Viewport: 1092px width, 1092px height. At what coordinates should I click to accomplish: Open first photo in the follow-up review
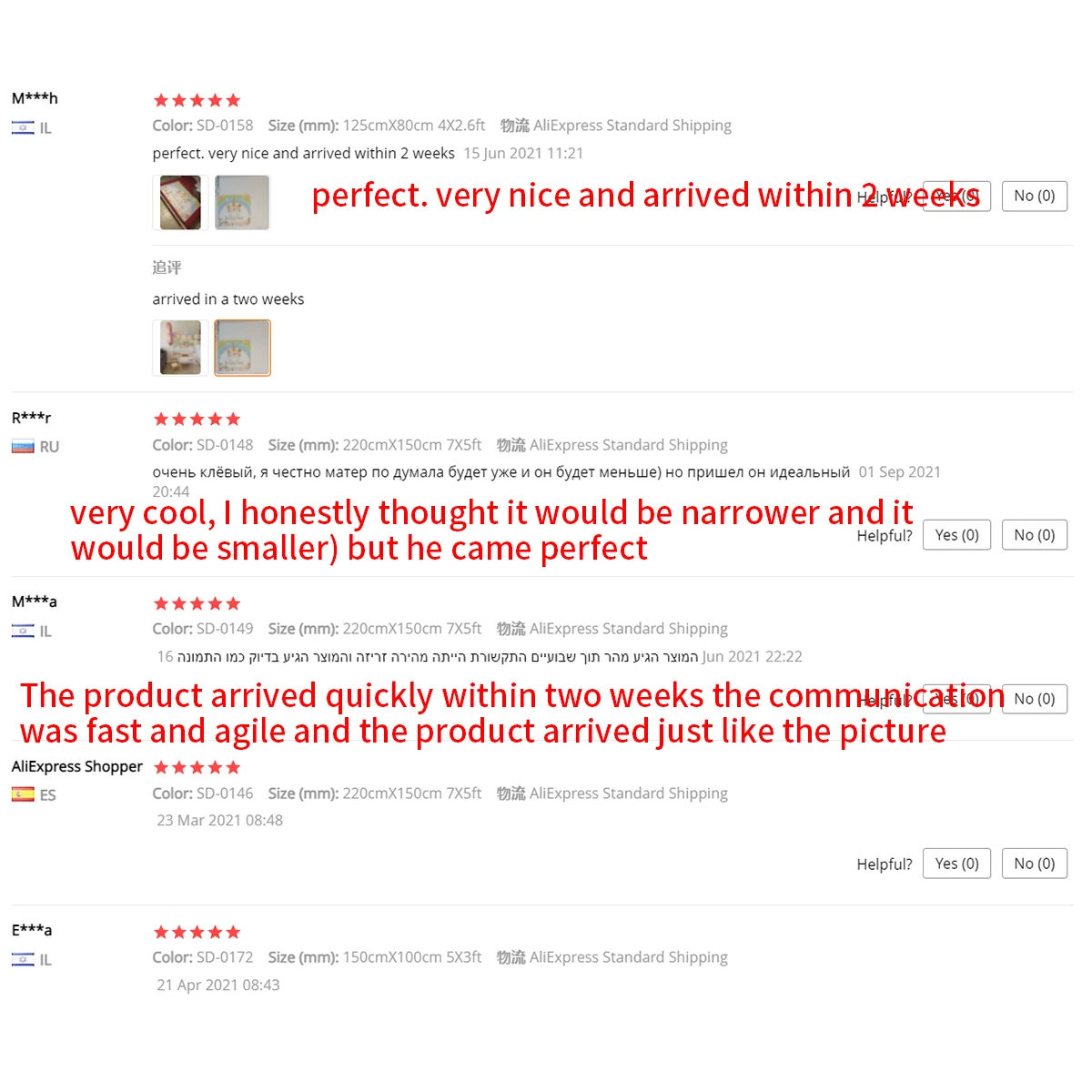pos(180,348)
